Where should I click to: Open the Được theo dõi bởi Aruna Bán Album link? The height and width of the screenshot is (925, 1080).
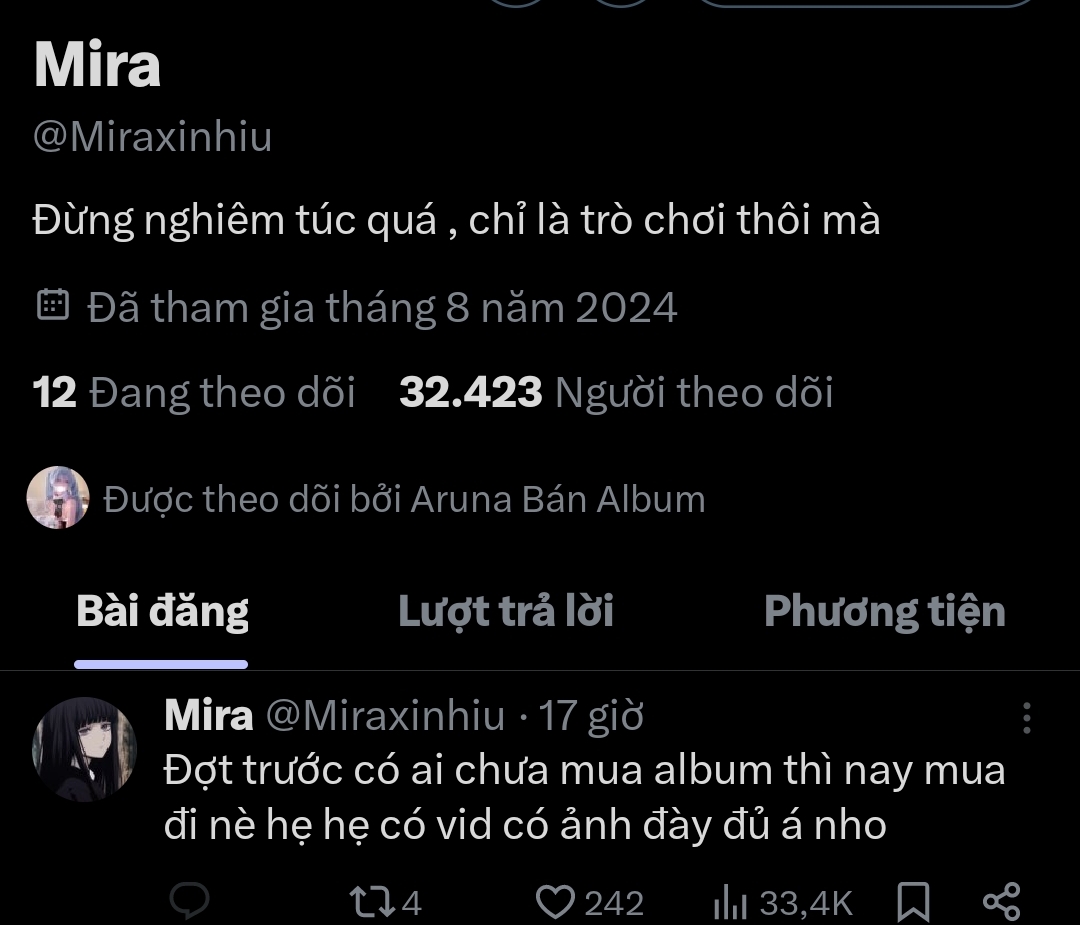pyautogui.click(x=404, y=498)
